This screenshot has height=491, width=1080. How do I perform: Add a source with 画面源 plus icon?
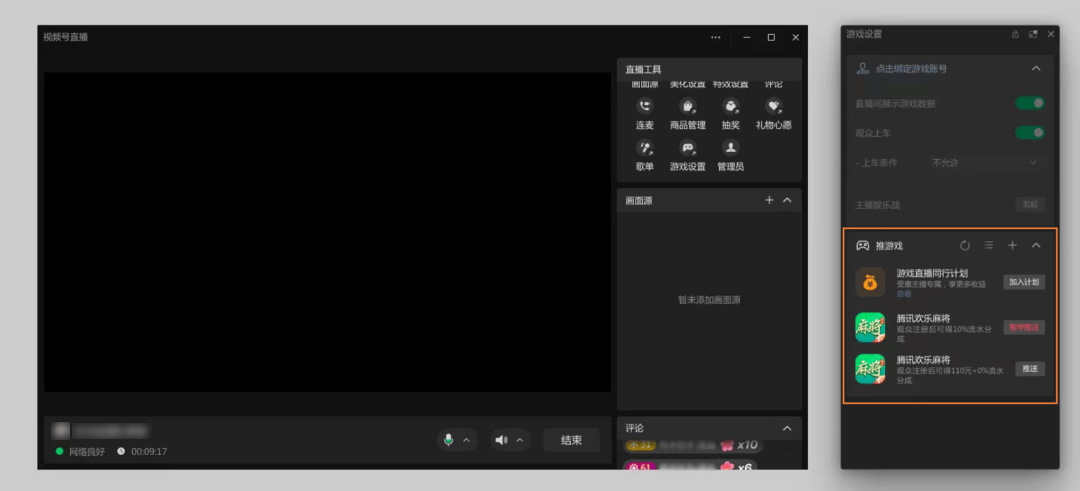769,201
